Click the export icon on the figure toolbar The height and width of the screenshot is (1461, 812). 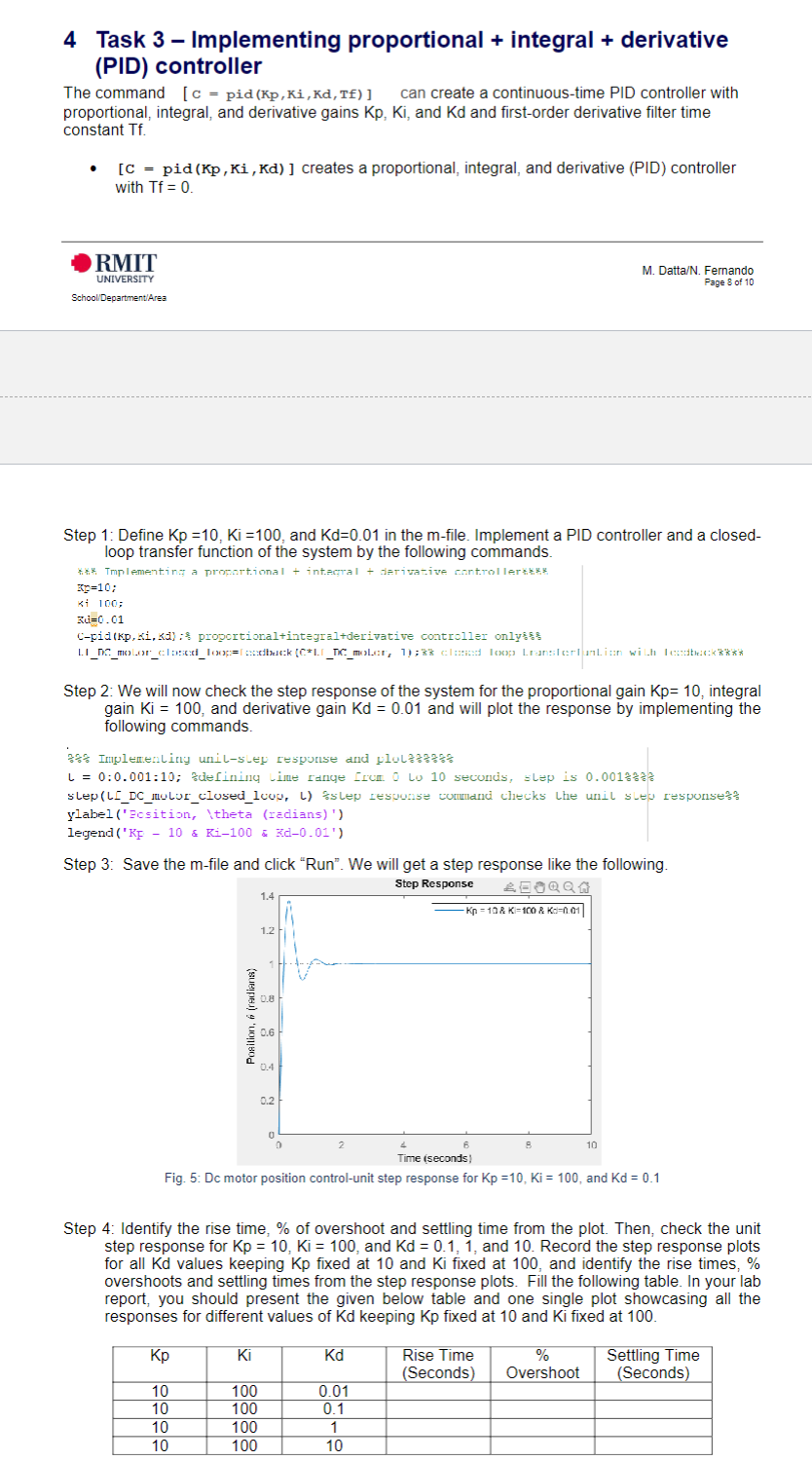510,885
